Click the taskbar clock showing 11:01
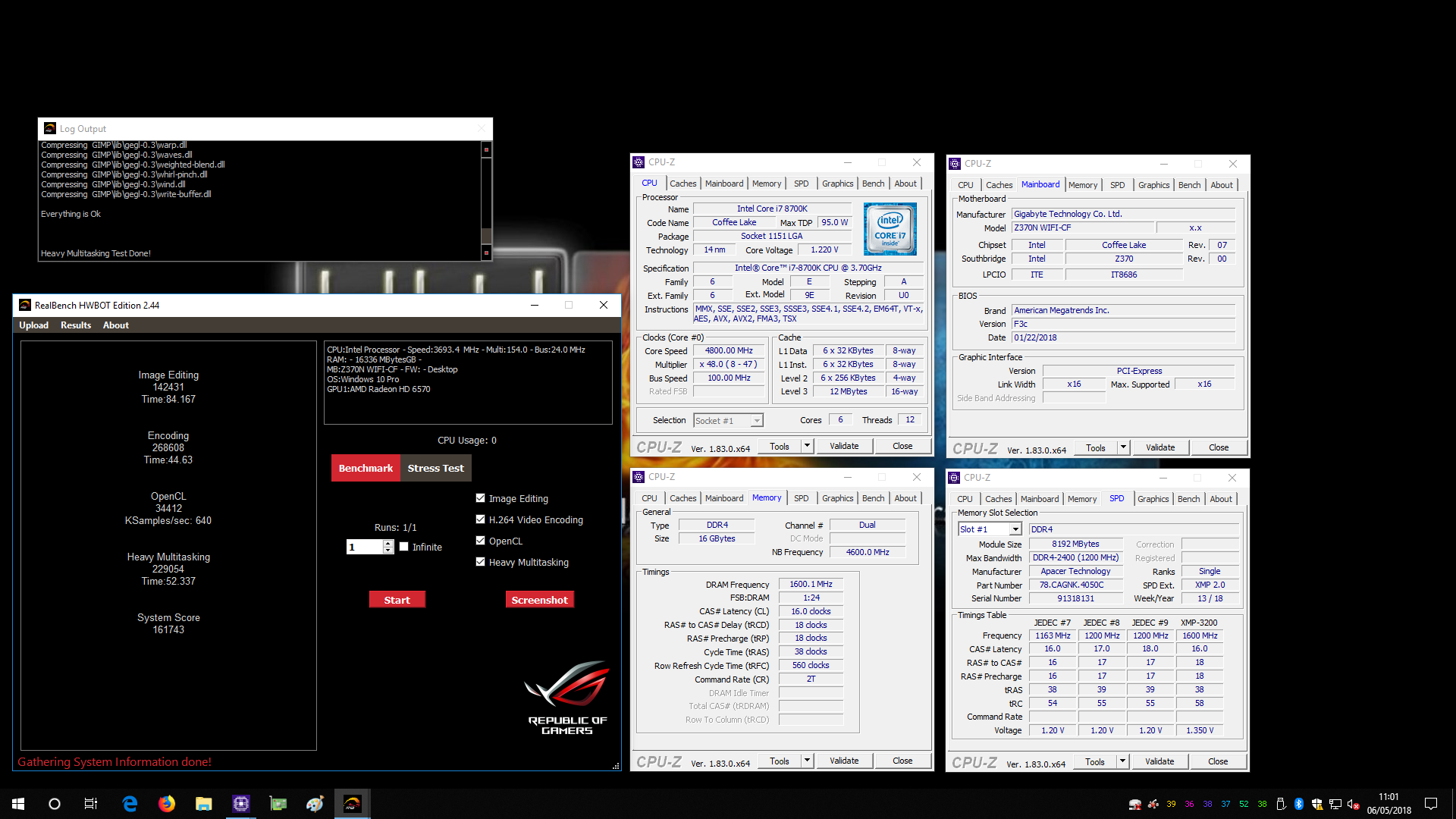1456x819 pixels. coord(1389,804)
